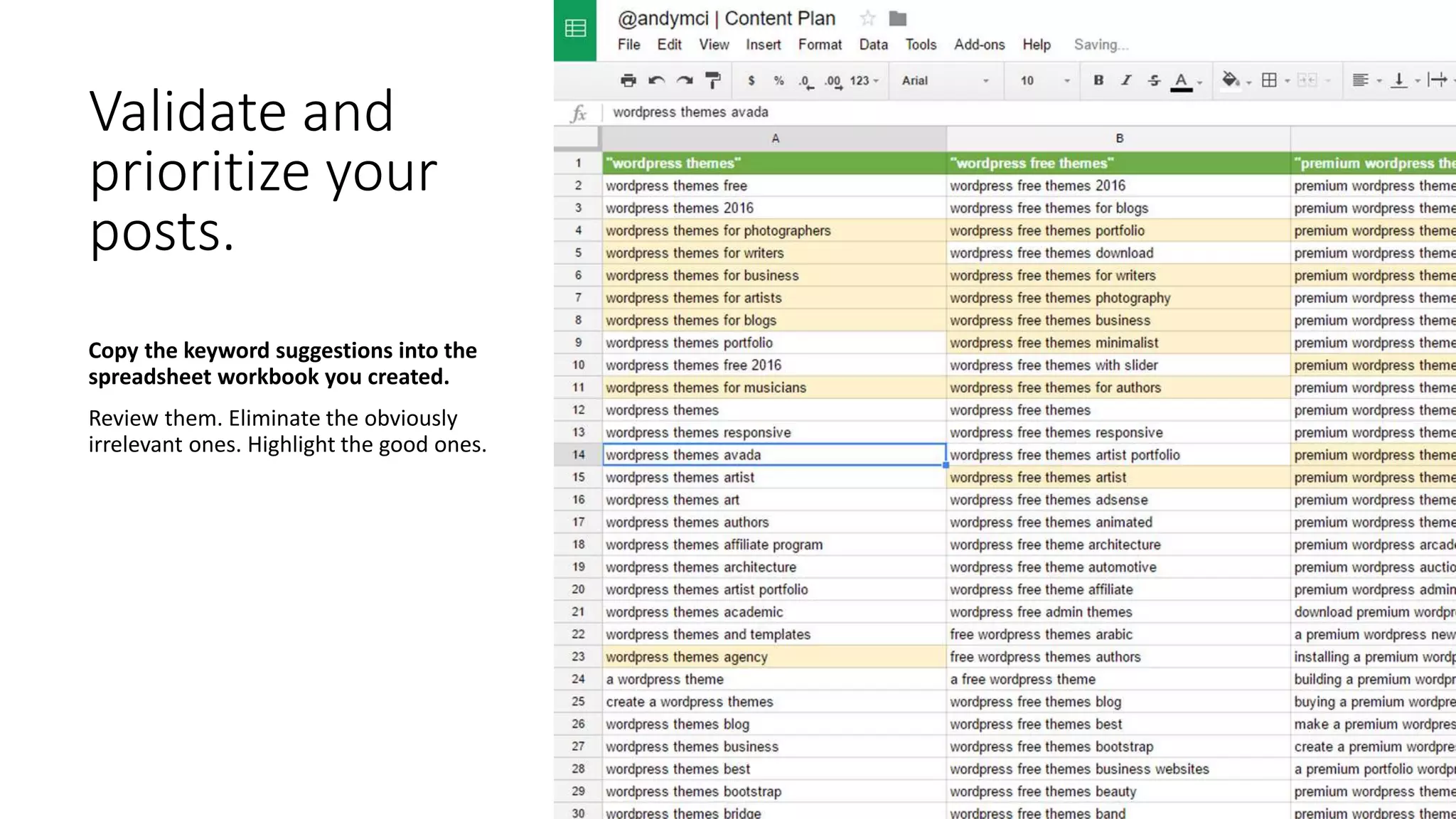Expand horizontal align dropdown arrow
Viewport: 1456px width, 819px height.
click(1379, 81)
